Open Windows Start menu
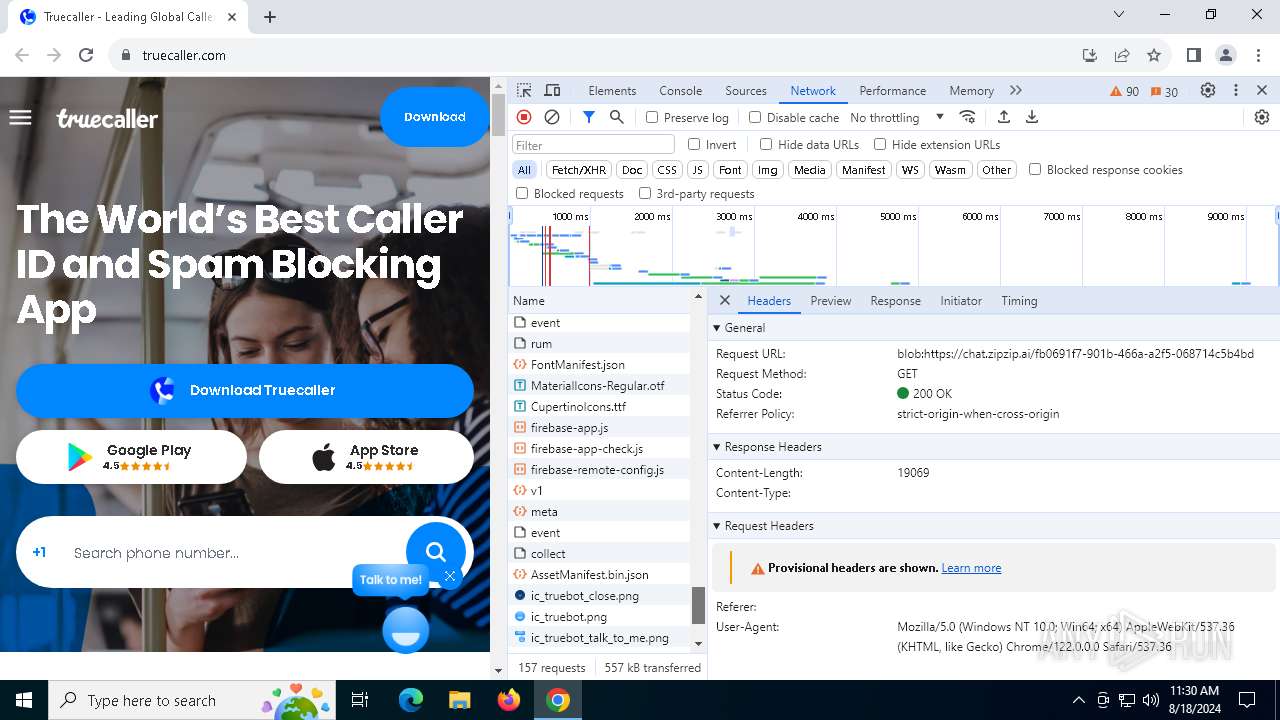1280x720 pixels. (24, 700)
